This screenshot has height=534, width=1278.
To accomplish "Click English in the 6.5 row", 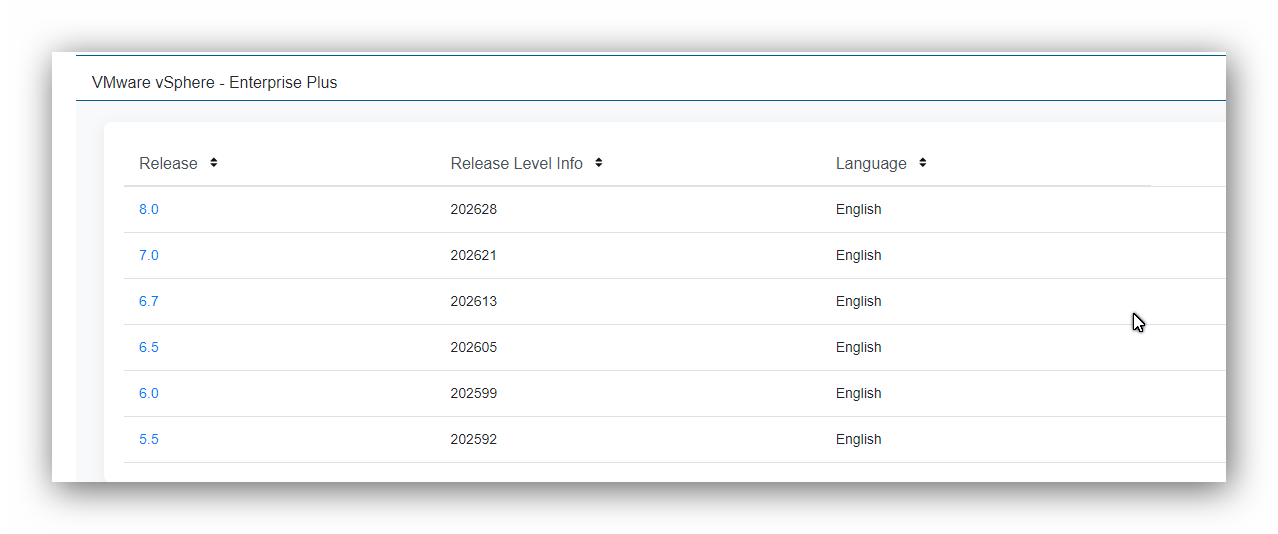I will tap(859, 348).
